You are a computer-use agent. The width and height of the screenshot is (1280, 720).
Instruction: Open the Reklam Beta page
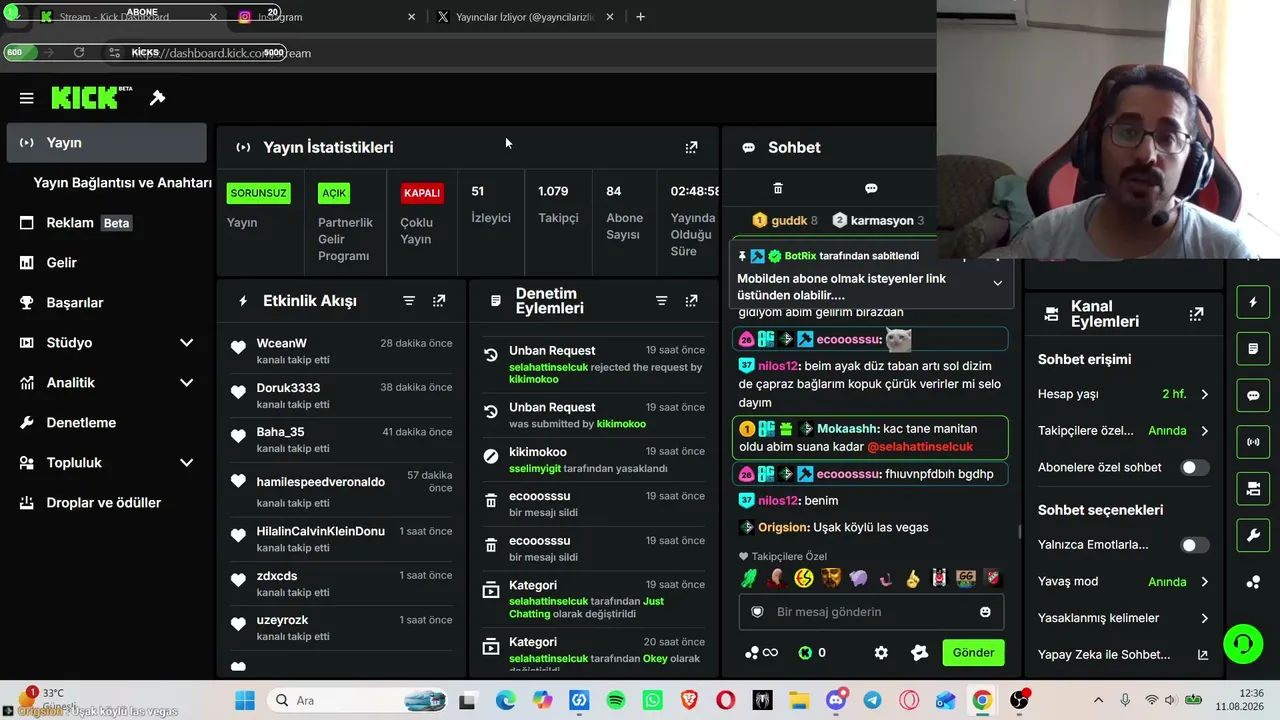pyautogui.click(x=106, y=222)
